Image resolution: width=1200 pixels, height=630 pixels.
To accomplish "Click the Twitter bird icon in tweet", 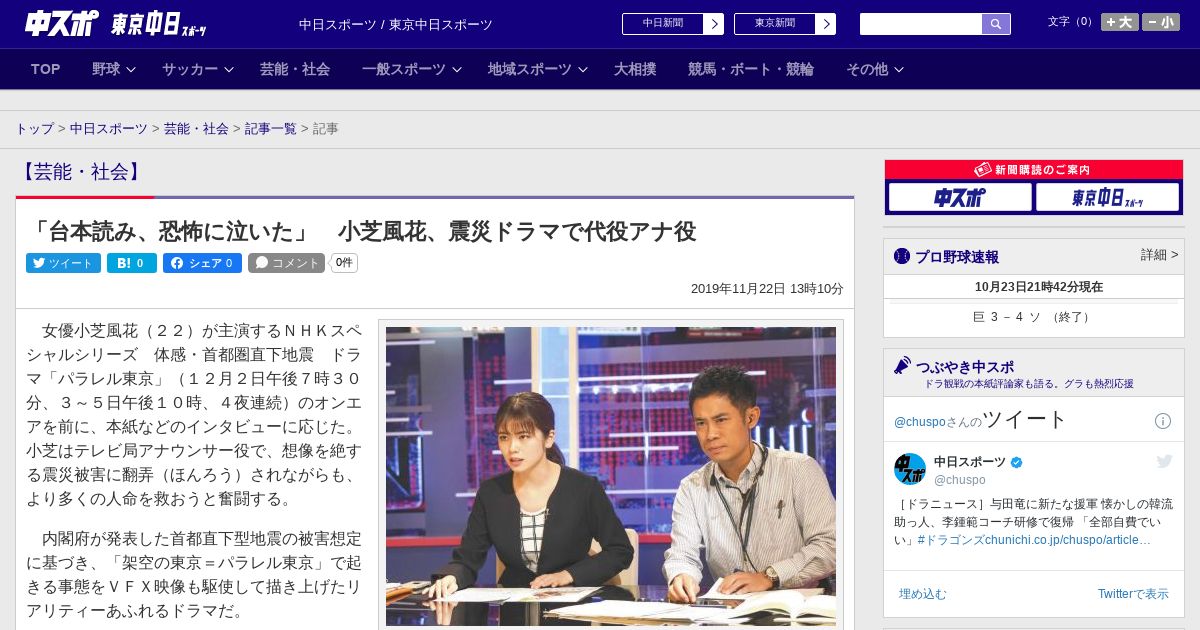I will (x=1164, y=461).
